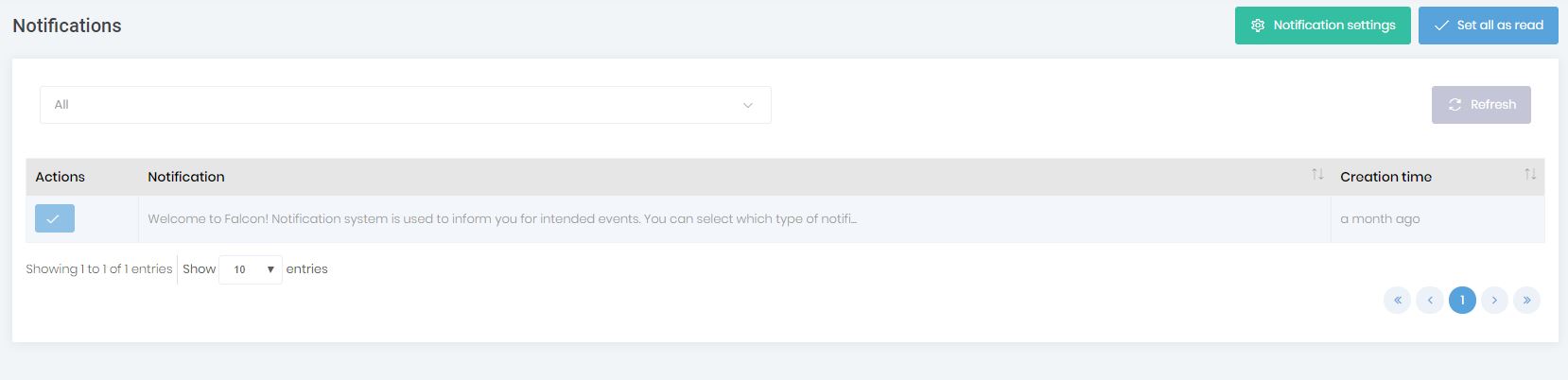This screenshot has width=1568, height=380.
Task: Open the All filter dropdown
Action: coord(405,105)
